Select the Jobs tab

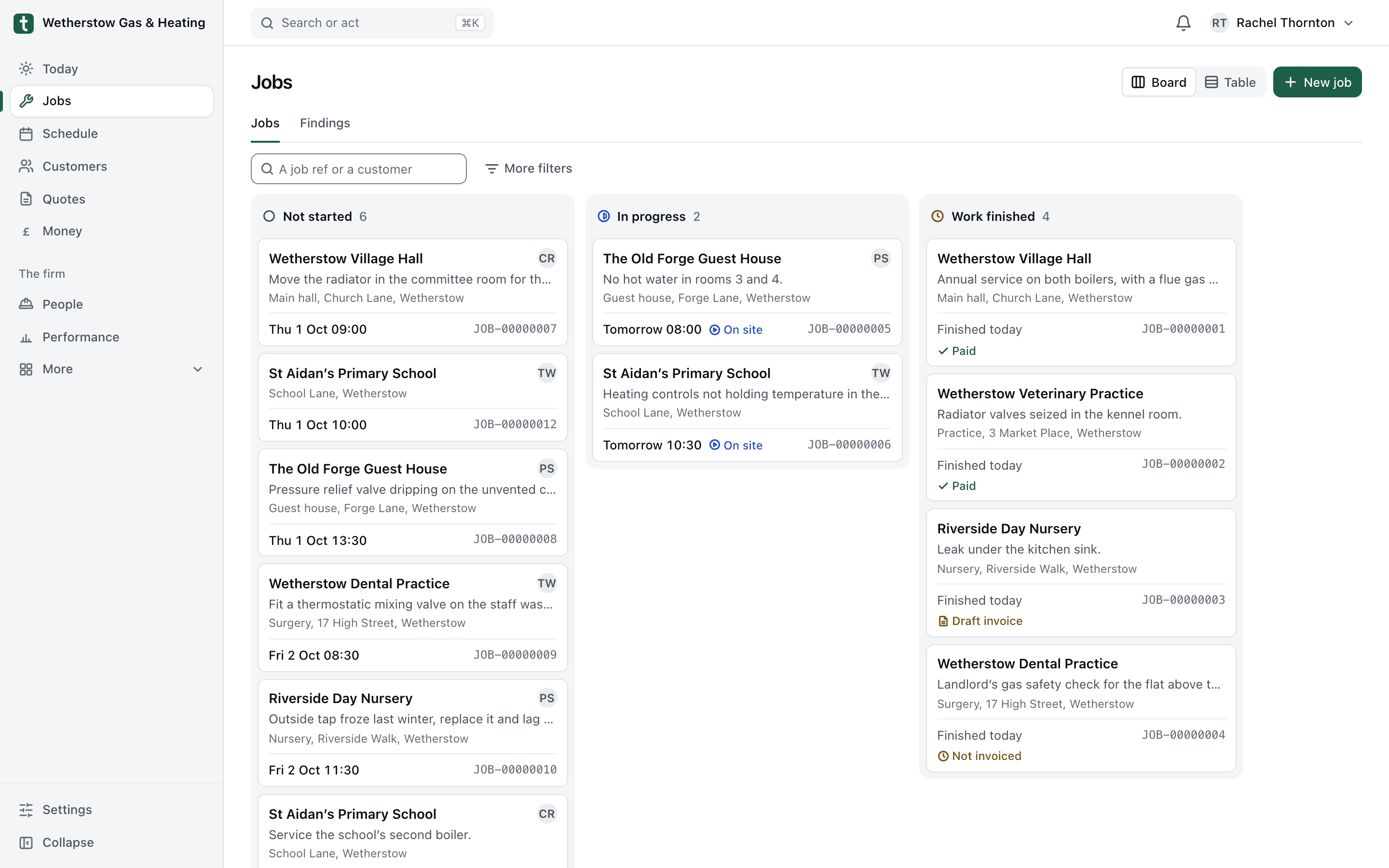pos(265,123)
